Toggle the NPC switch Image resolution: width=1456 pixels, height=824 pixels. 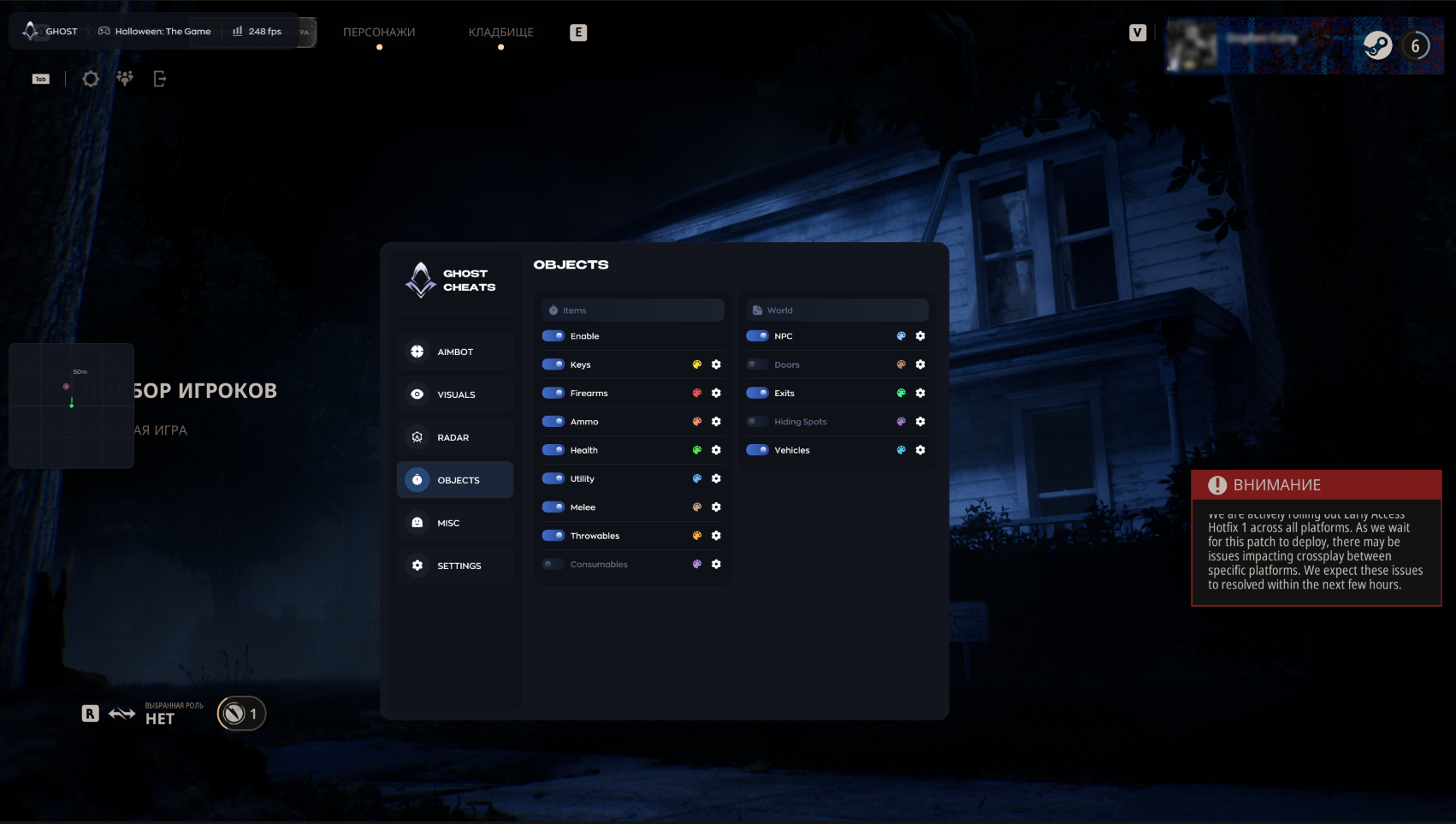tap(758, 336)
